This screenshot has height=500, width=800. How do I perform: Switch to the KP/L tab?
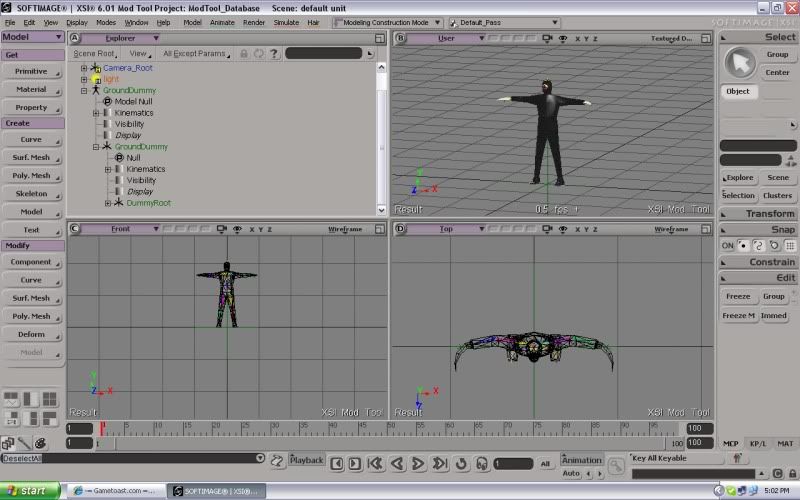point(758,443)
